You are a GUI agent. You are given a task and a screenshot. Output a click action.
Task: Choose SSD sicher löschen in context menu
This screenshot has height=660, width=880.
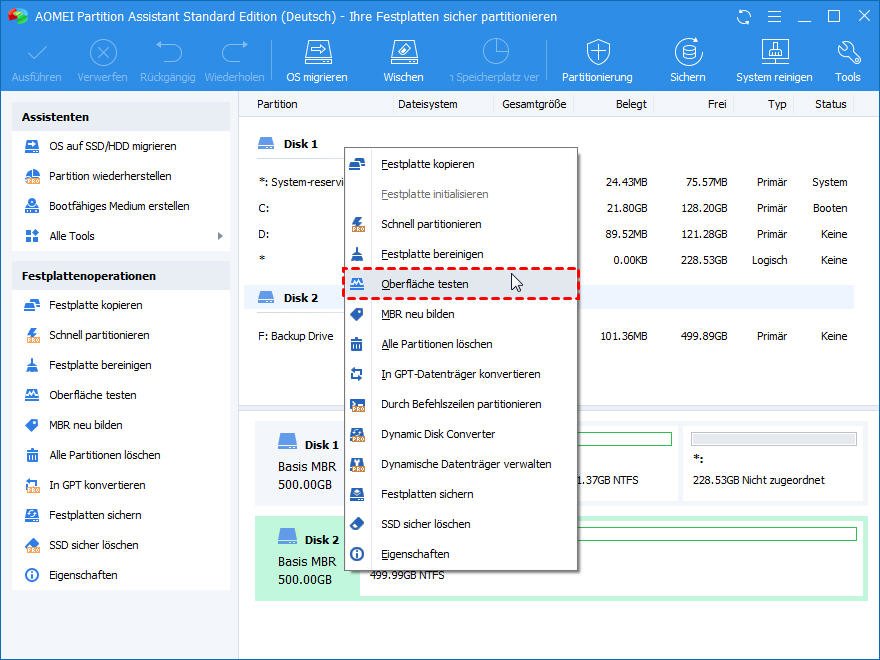tap(461, 524)
